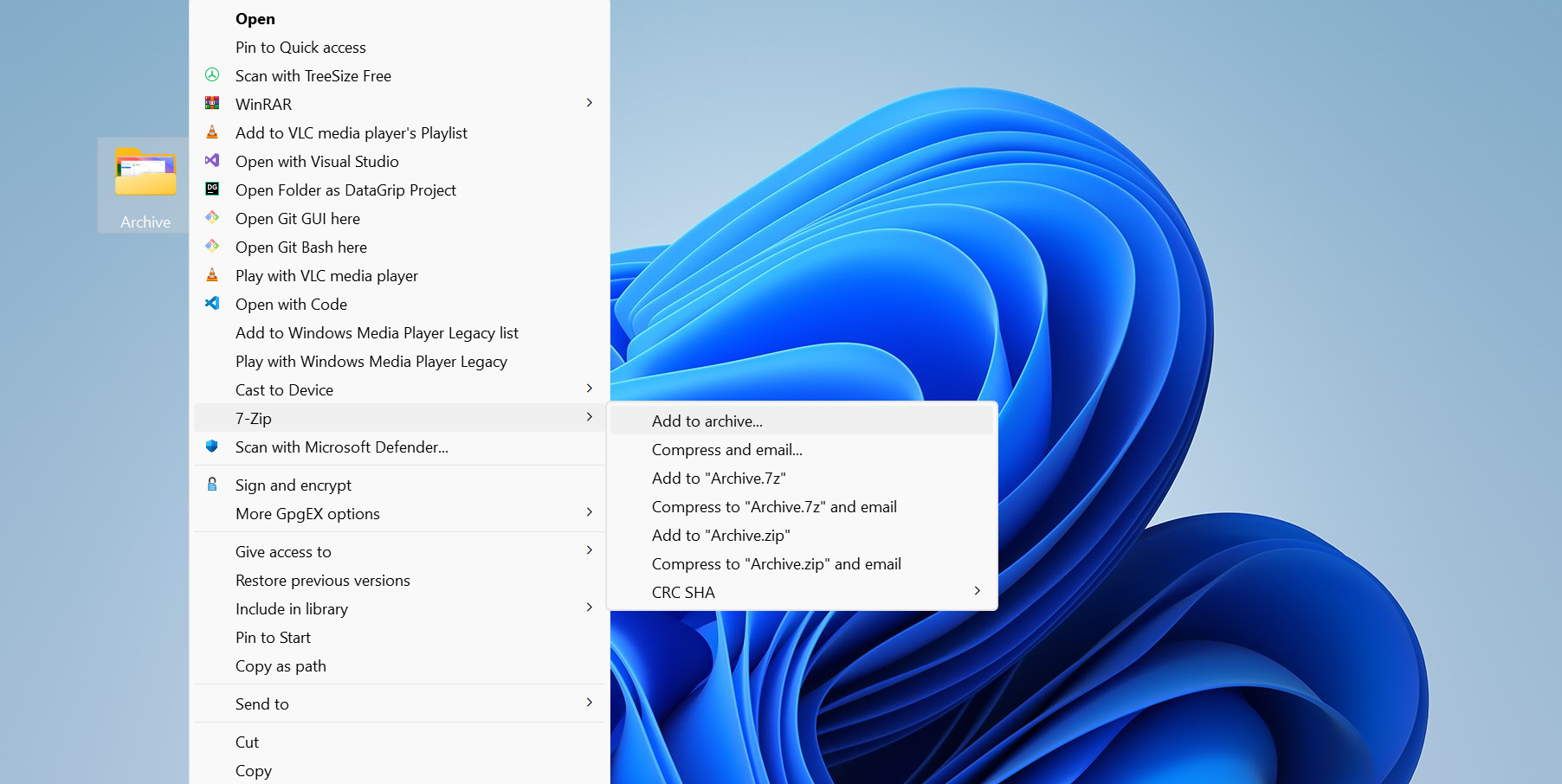Click the TreeSize Free icon

pyautogui.click(x=212, y=75)
